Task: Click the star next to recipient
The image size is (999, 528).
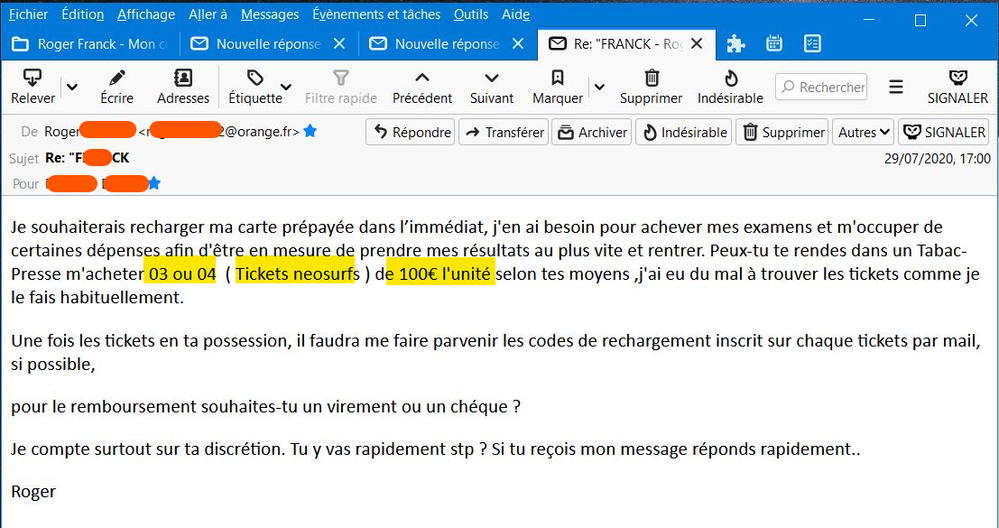Action: 154,184
